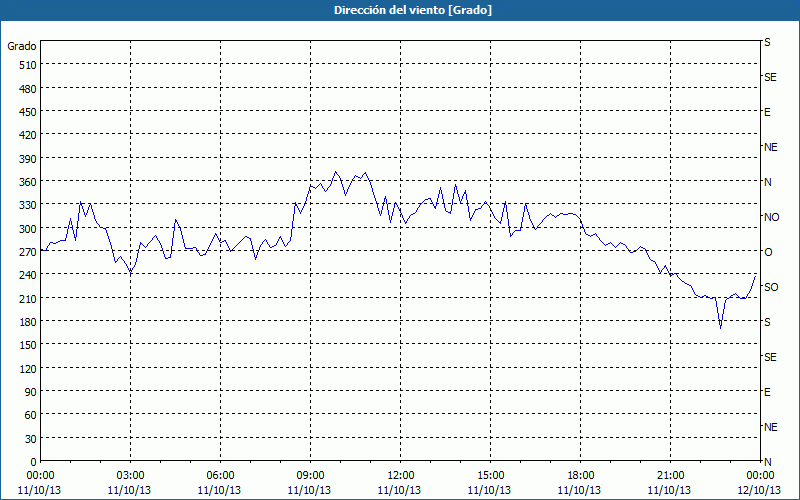Screen dimensions: 800x500
Task: Select the 06:00 time axis label
Action: (x=220, y=476)
